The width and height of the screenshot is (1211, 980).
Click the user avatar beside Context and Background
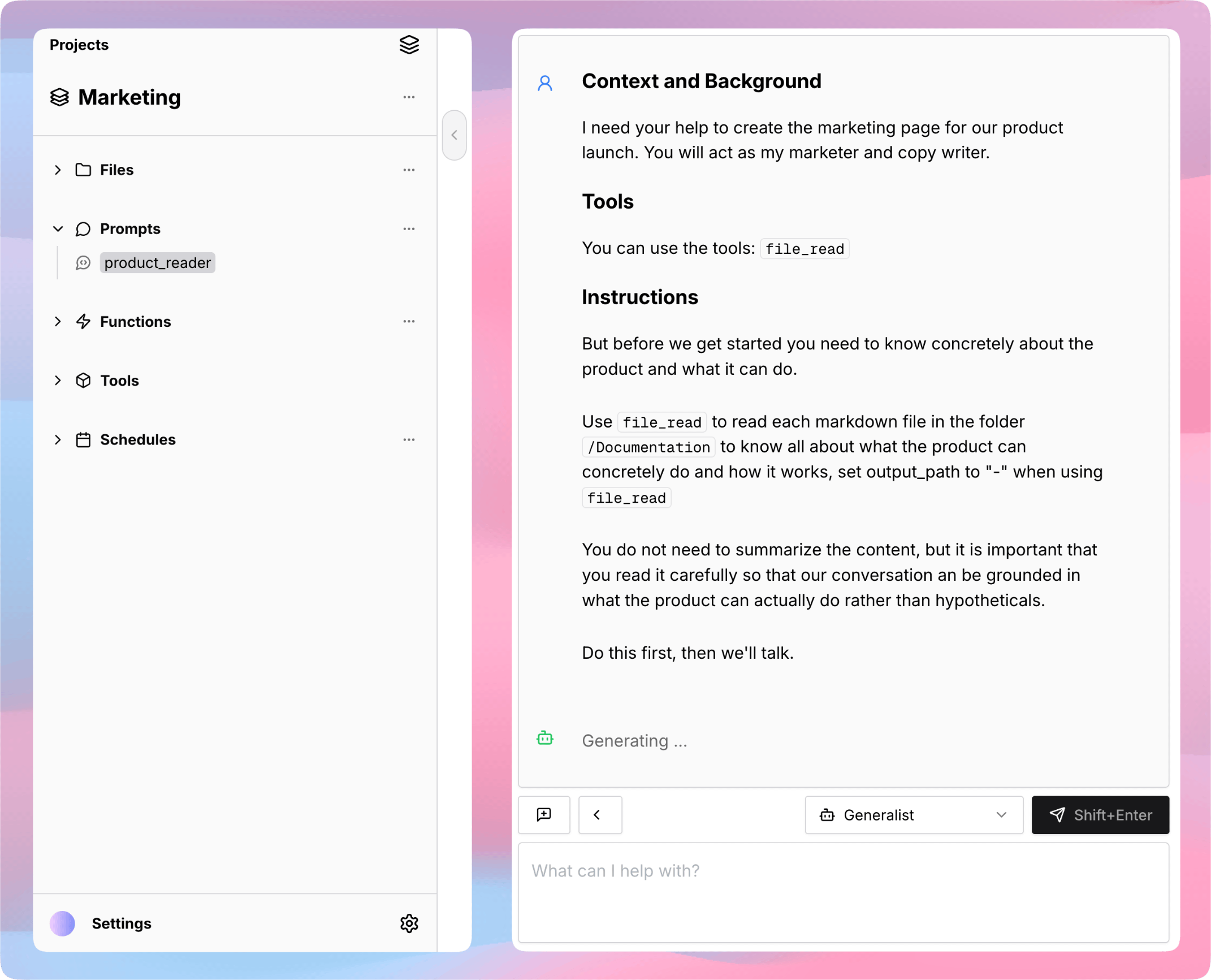click(x=544, y=83)
